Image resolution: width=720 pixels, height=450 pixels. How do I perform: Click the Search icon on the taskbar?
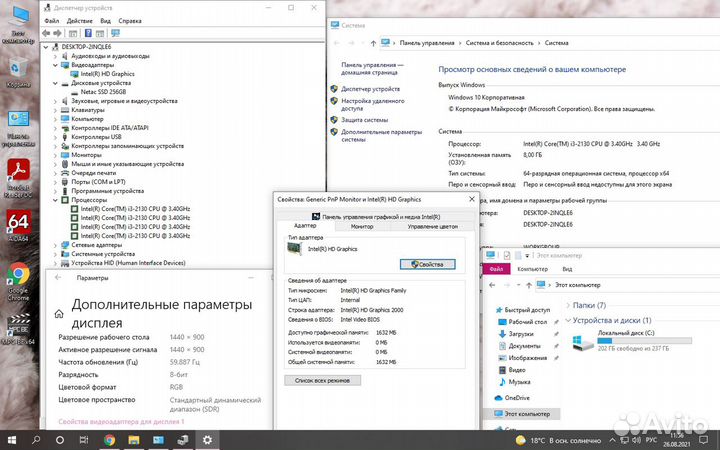(x=36, y=440)
